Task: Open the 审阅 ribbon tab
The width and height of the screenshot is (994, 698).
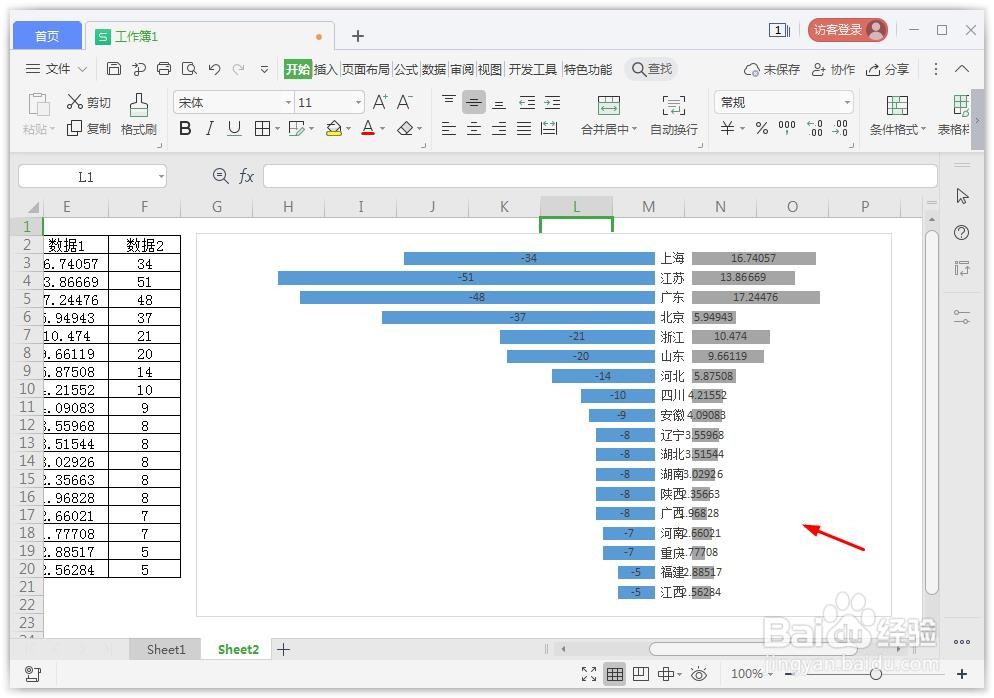Action: pos(462,69)
